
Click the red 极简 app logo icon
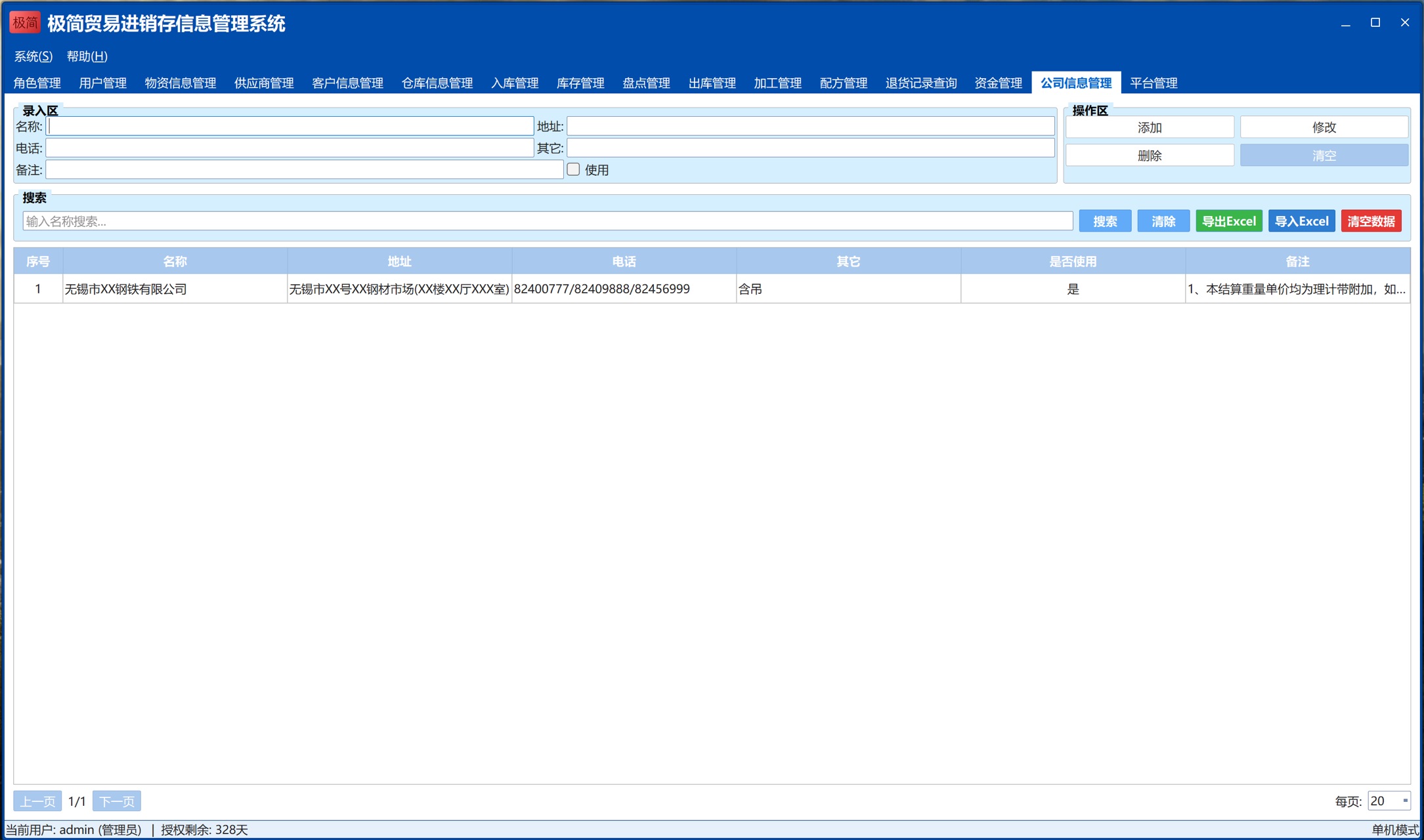coord(25,23)
